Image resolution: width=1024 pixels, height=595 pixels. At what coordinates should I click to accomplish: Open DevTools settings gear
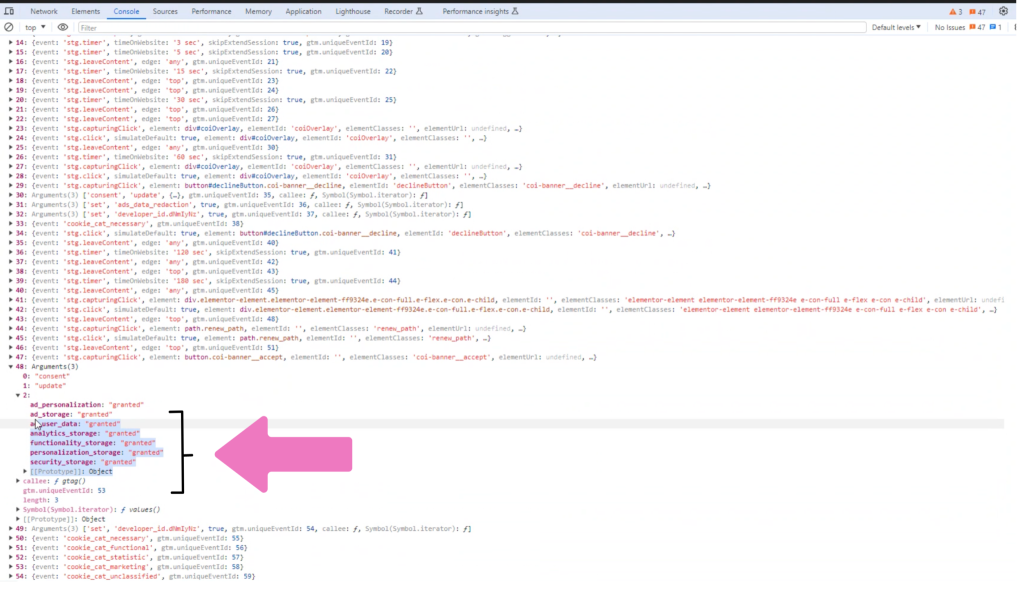tap(1003, 11)
